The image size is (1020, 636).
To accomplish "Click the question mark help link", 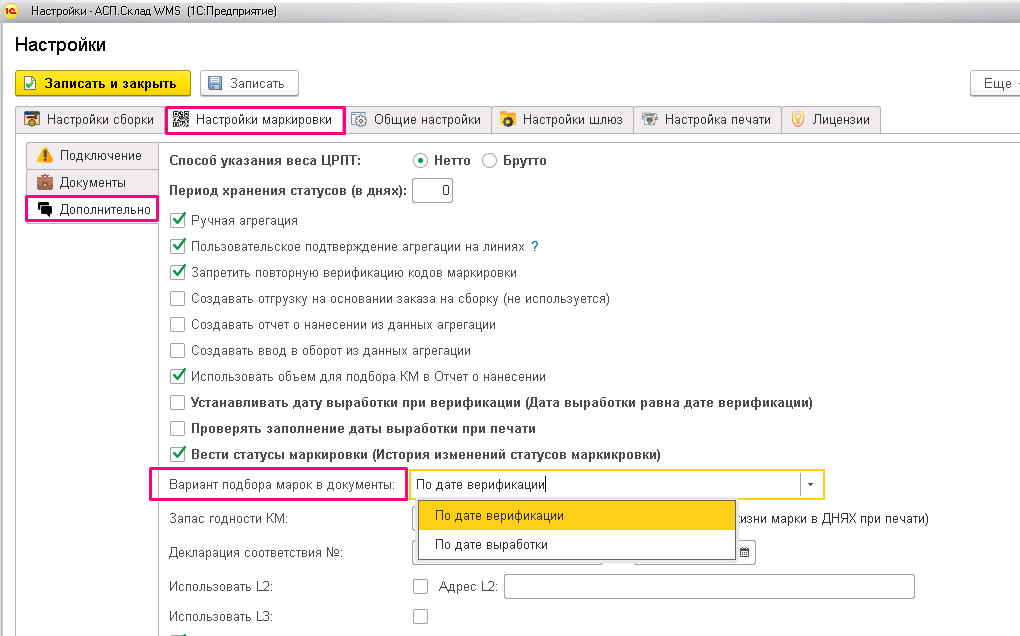I will click(x=535, y=246).
